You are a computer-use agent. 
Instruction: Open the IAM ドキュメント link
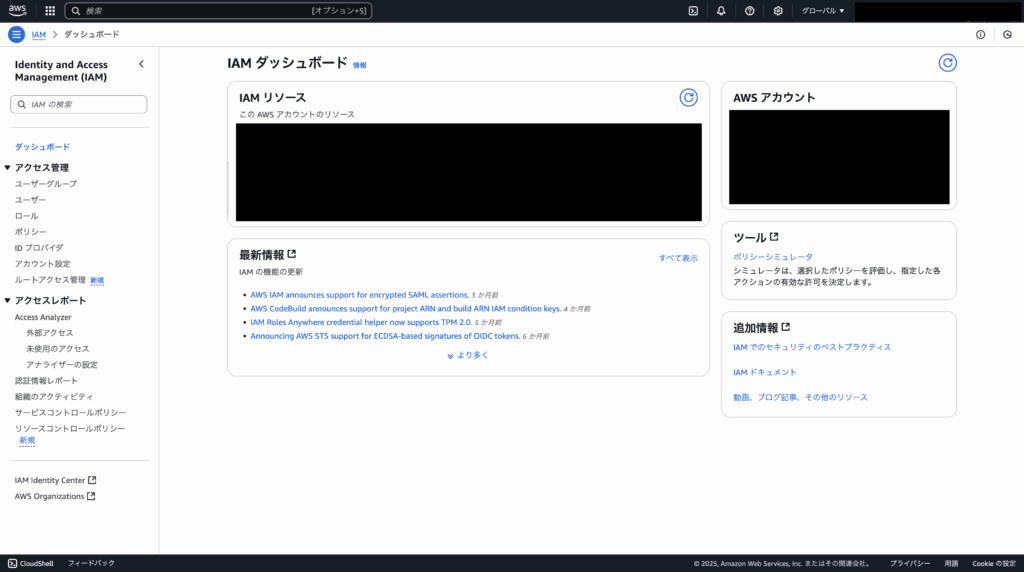[x=765, y=372]
